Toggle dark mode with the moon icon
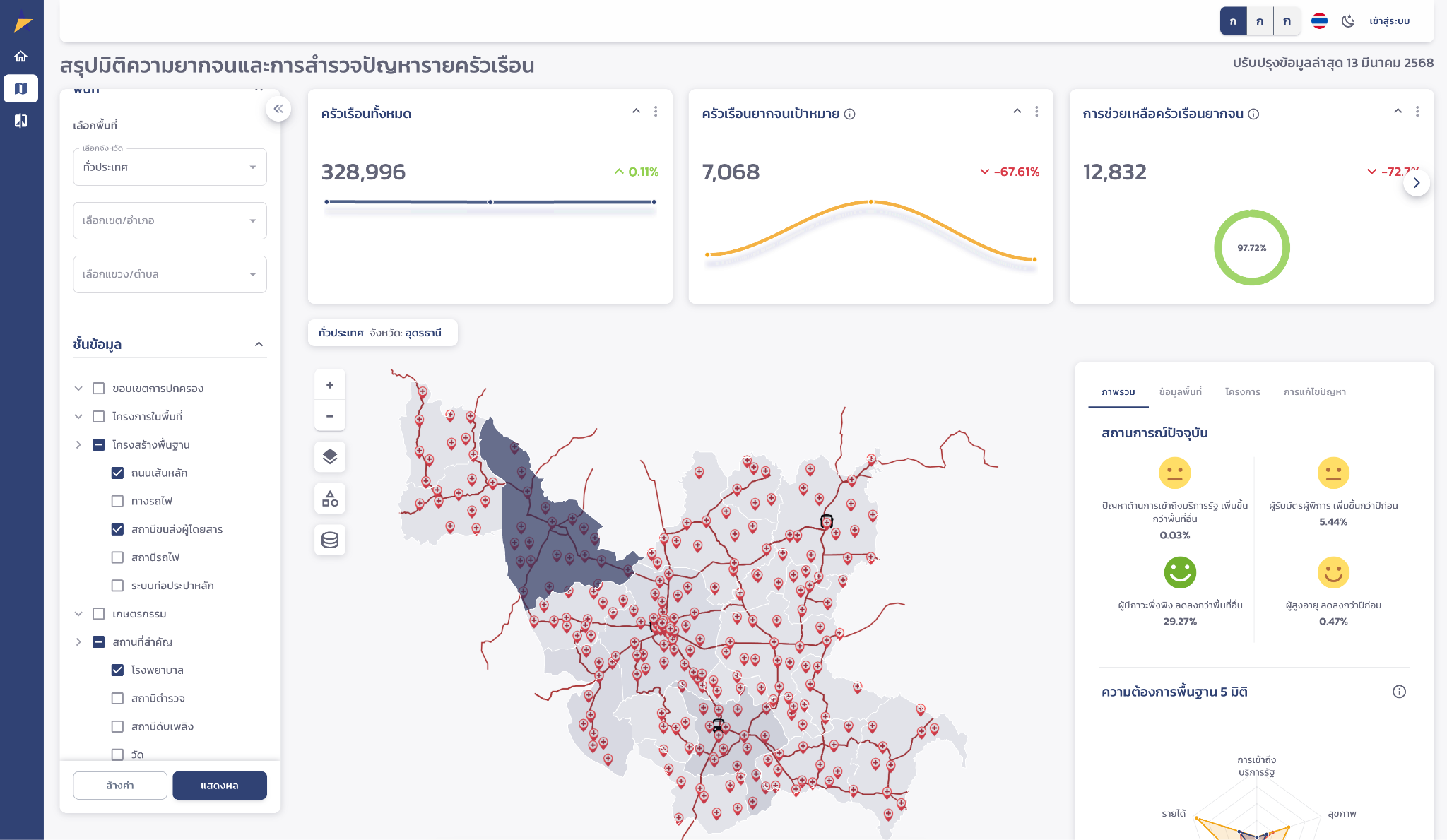Image resolution: width=1447 pixels, height=840 pixels. coord(1348,21)
